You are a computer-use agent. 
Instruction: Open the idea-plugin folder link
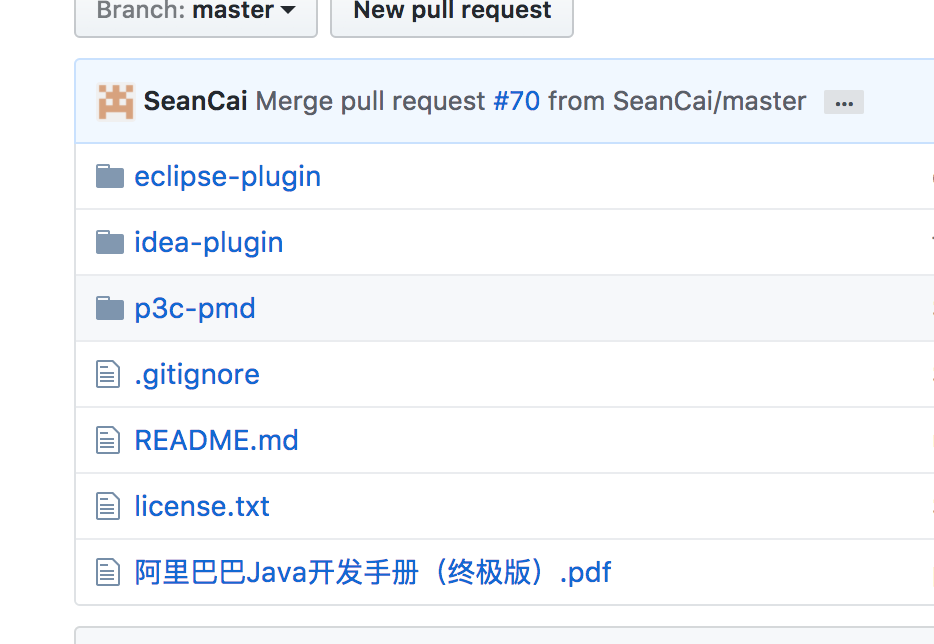coord(208,242)
